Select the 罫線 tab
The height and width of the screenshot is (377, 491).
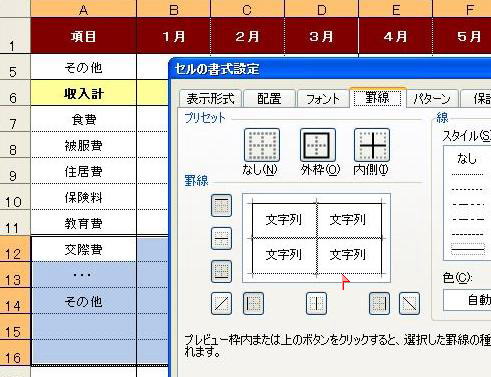coord(378,98)
